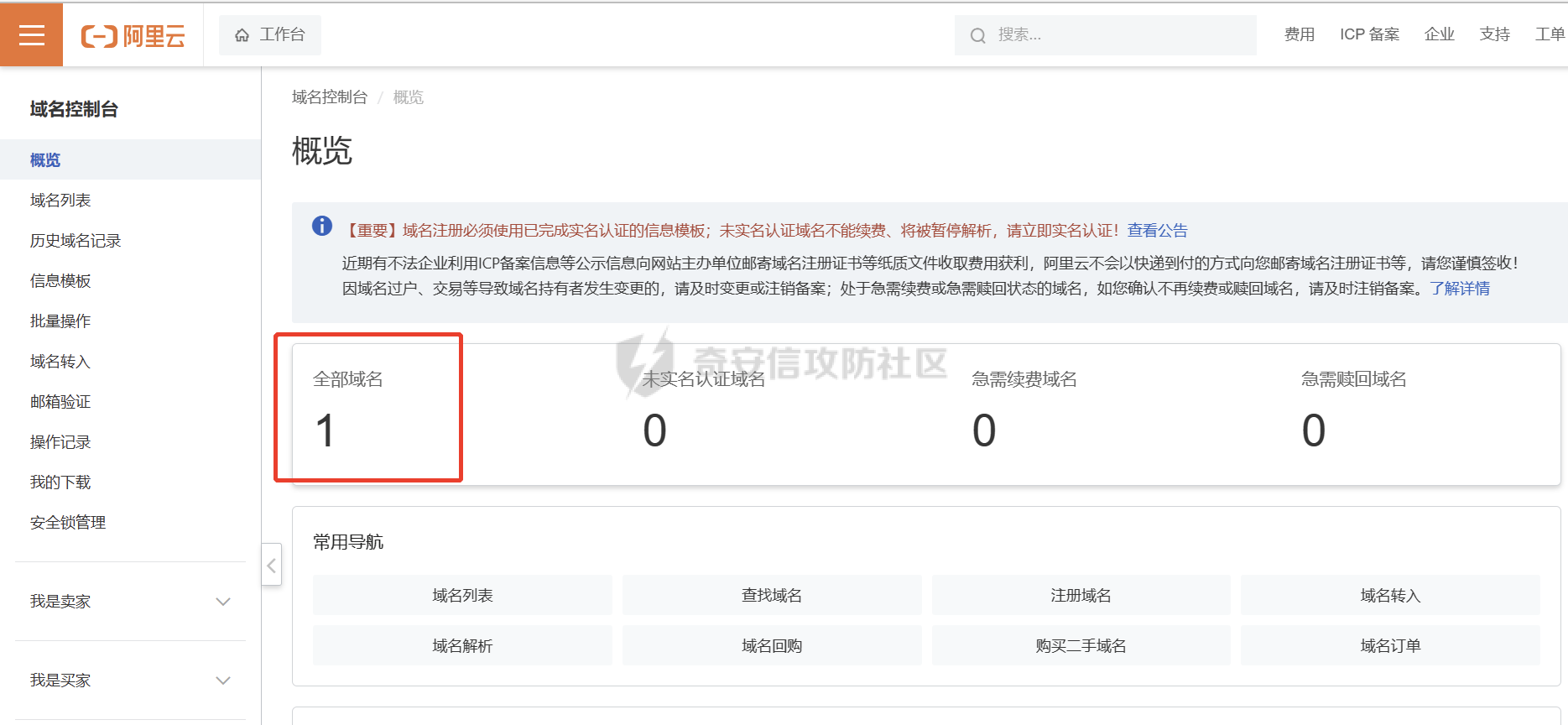Viewport: 1568px width, 725px height.
Task: Click the Aliyun logo
Action: click(133, 36)
